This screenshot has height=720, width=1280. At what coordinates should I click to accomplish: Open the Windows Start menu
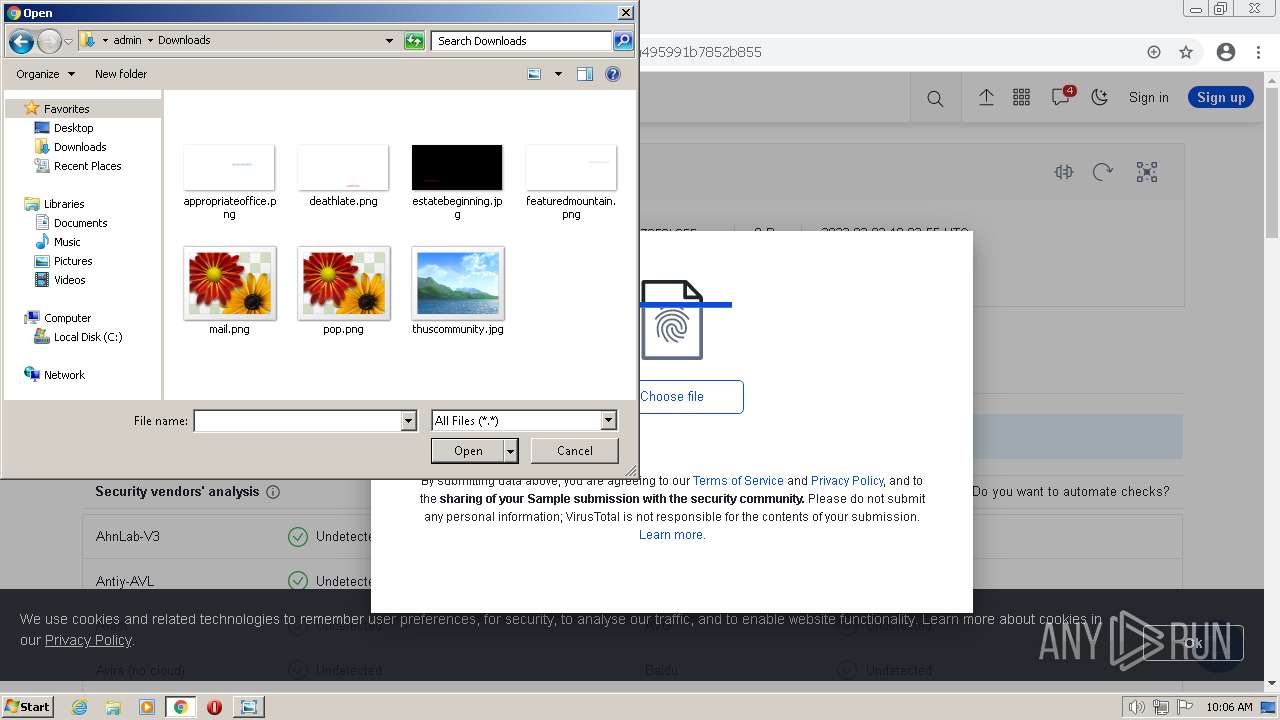tap(28, 707)
